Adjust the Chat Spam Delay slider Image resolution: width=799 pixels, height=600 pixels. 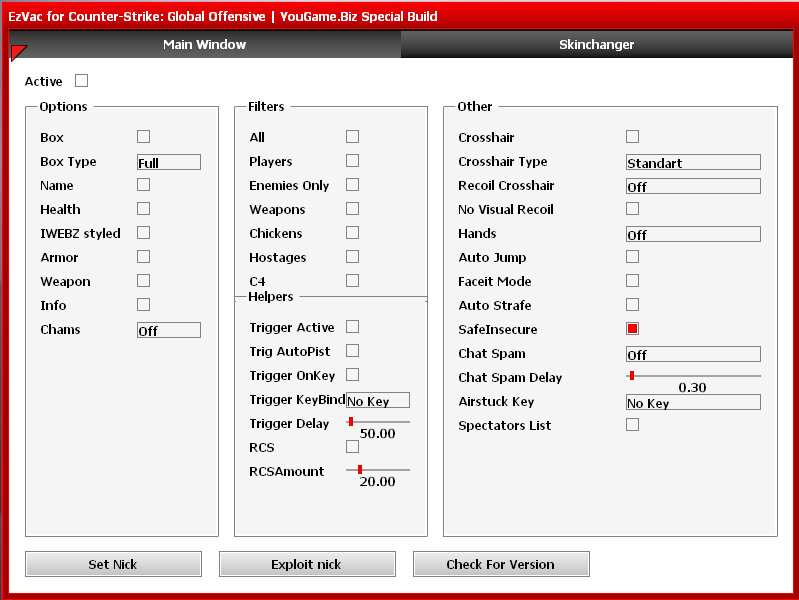(x=693, y=376)
